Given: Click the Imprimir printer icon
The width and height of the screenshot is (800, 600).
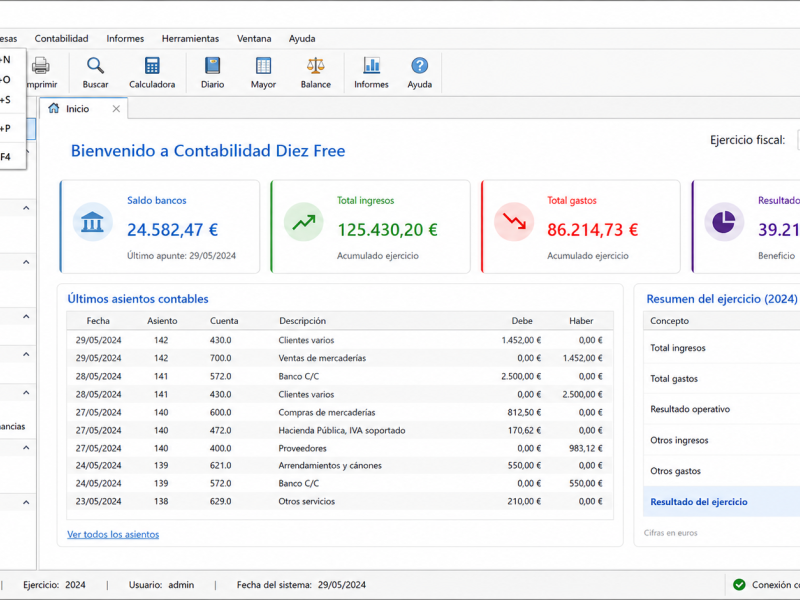Looking at the screenshot, I should pos(41,66).
